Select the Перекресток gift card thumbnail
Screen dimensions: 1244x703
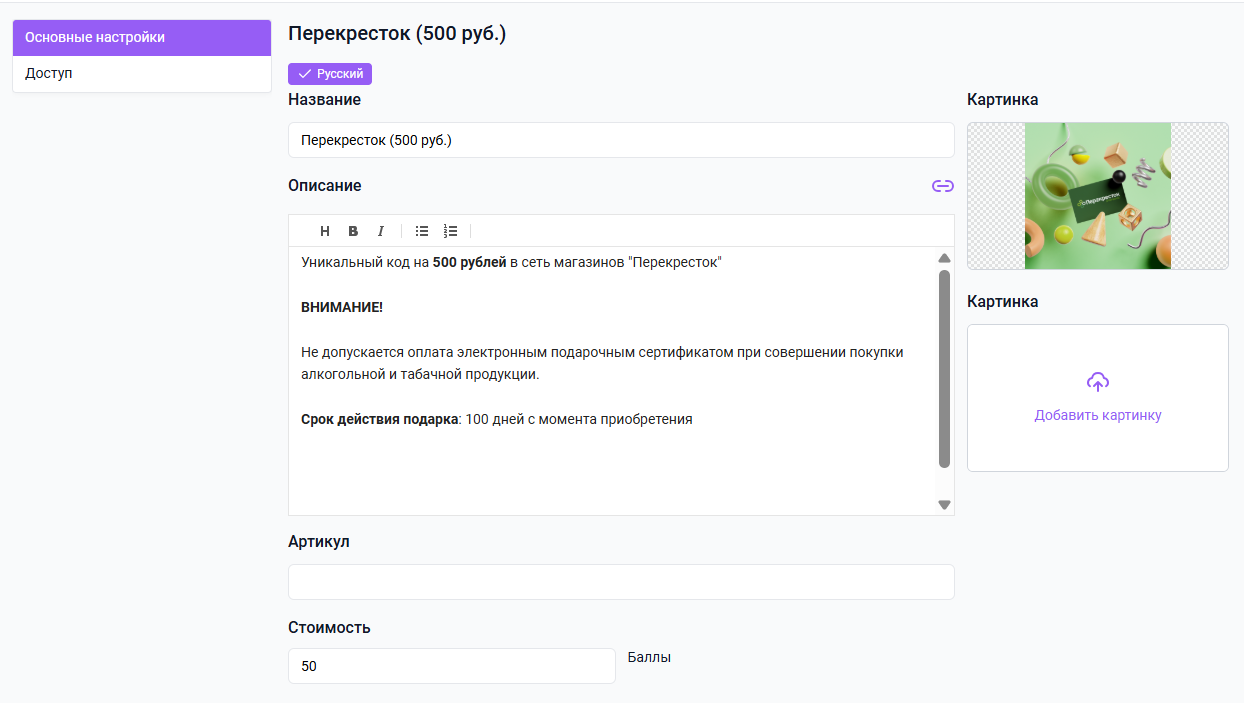(1097, 196)
